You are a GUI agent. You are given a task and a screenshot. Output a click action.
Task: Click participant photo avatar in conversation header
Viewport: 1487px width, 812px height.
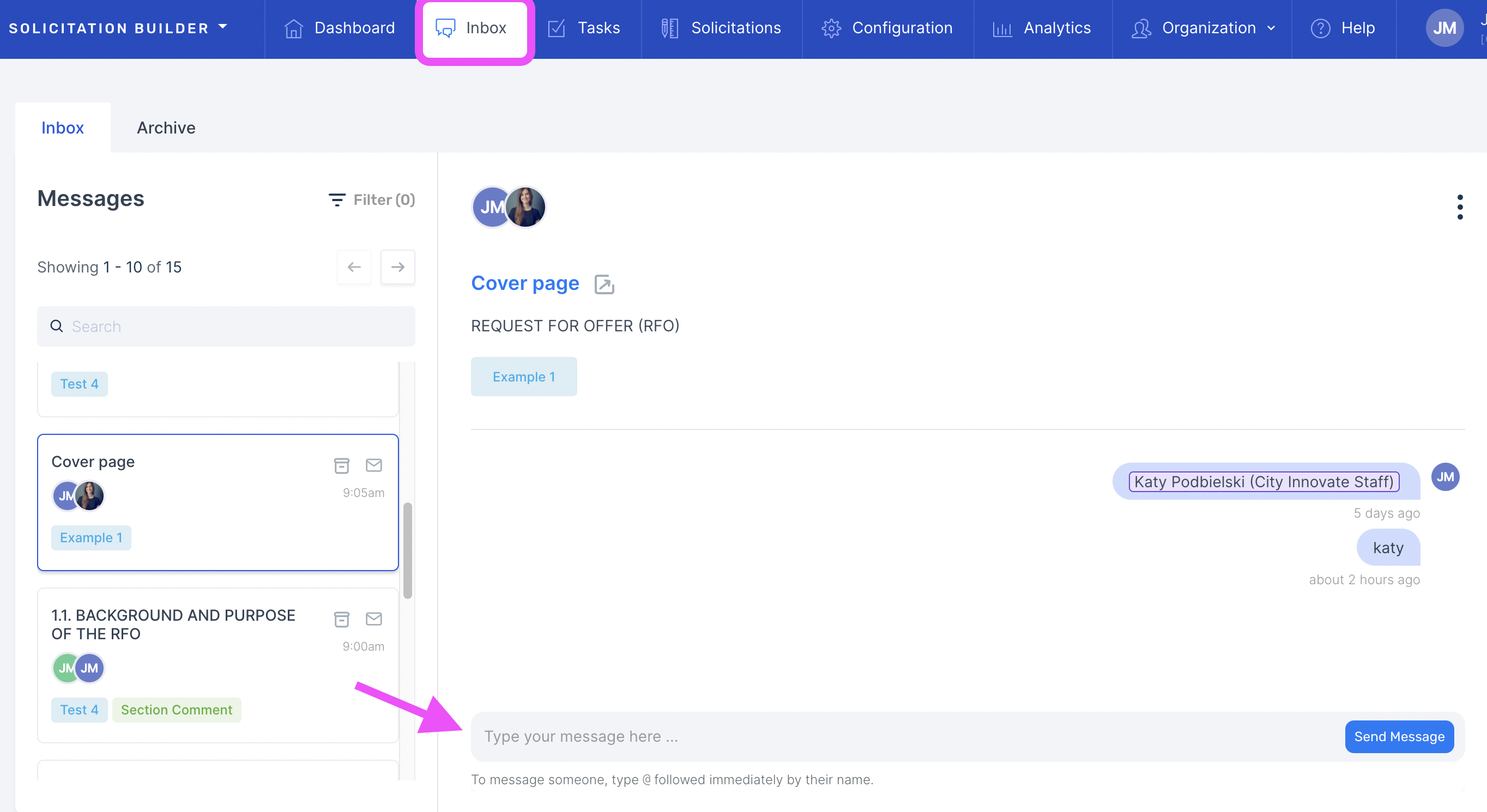pos(525,207)
